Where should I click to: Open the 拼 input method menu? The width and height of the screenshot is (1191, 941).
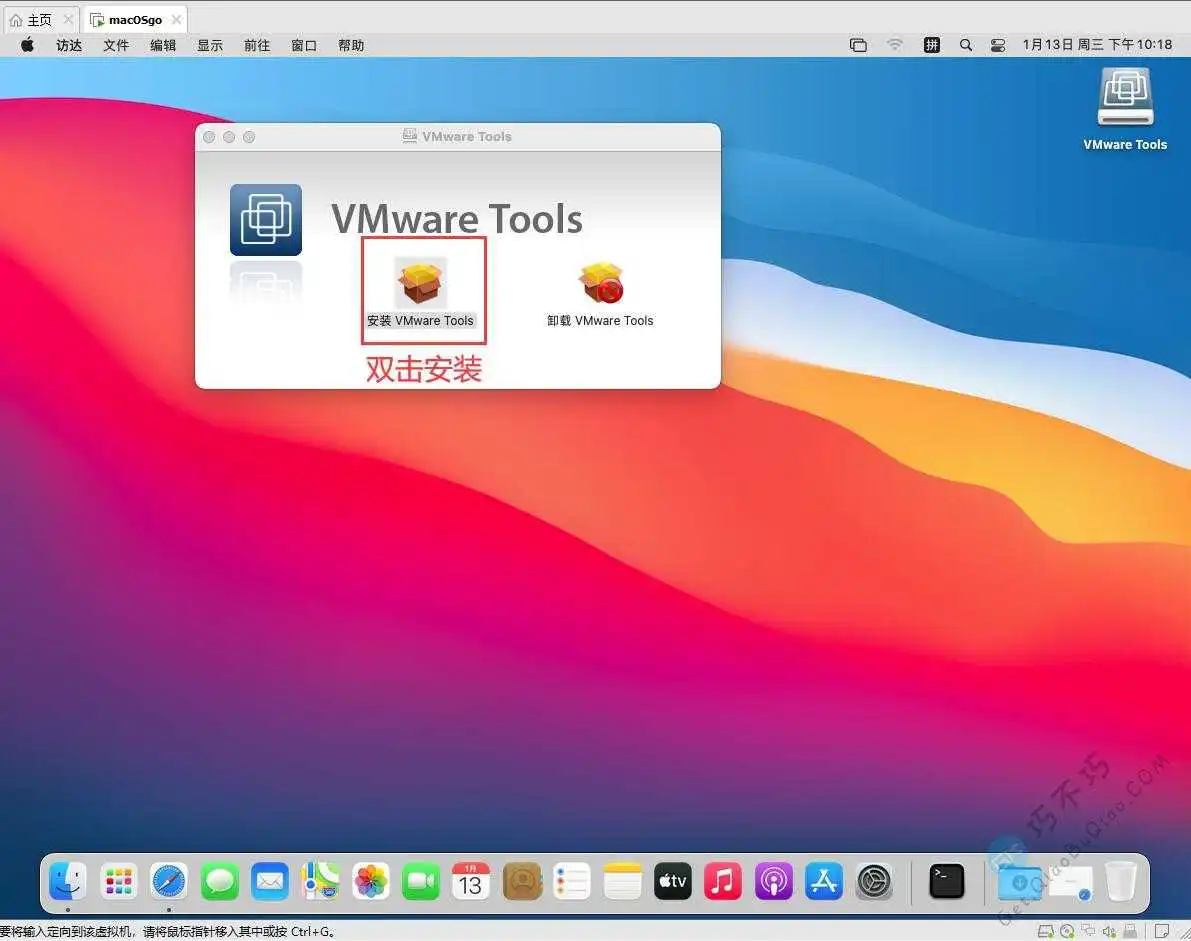point(931,45)
